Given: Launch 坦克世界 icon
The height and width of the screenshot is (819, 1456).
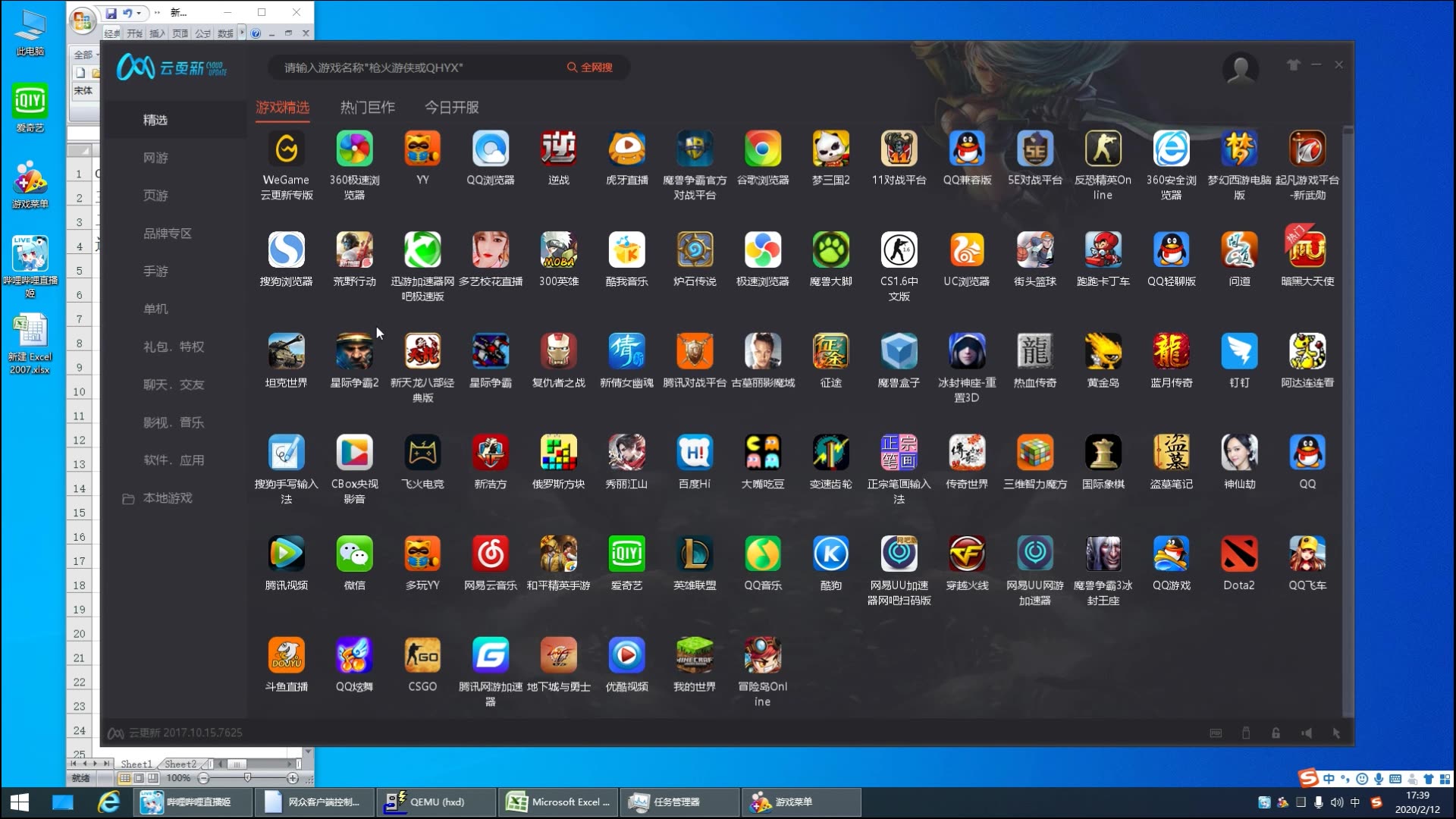Looking at the screenshot, I should pyautogui.click(x=286, y=351).
